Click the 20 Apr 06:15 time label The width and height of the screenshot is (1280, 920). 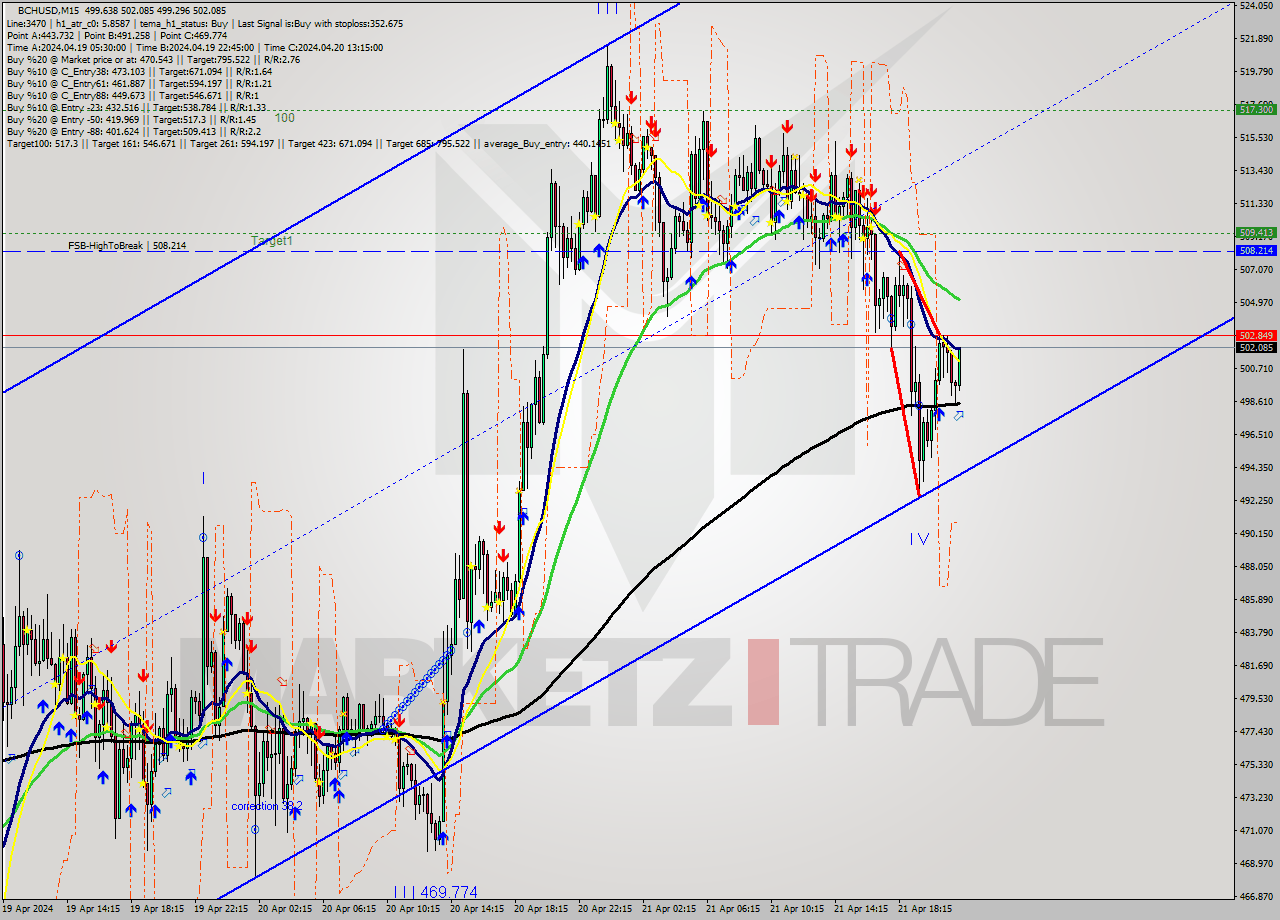(351, 909)
